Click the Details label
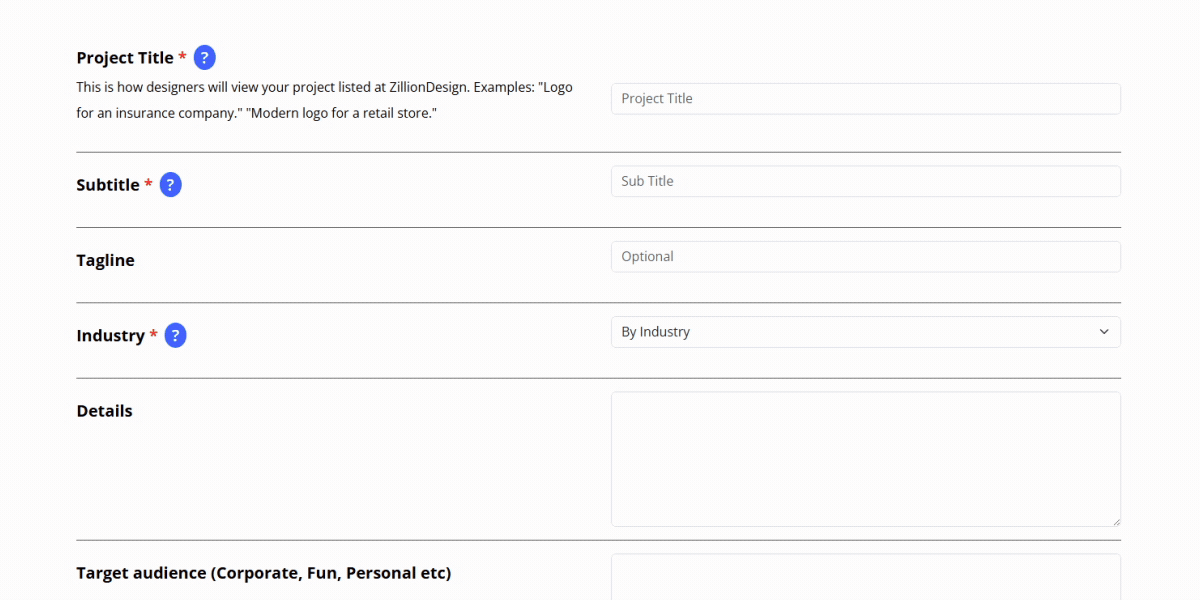The height and width of the screenshot is (600, 1200). pos(104,411)
